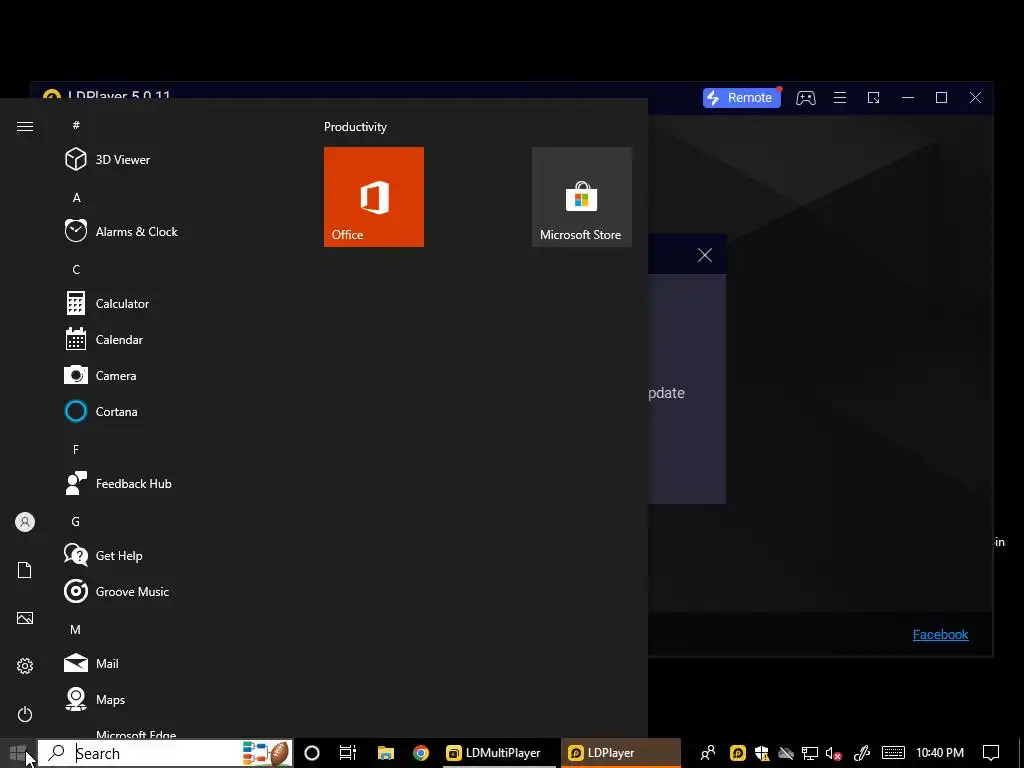Click the Windows Start button
Viewport: 1024px width, 768px height.
[18, 753]
